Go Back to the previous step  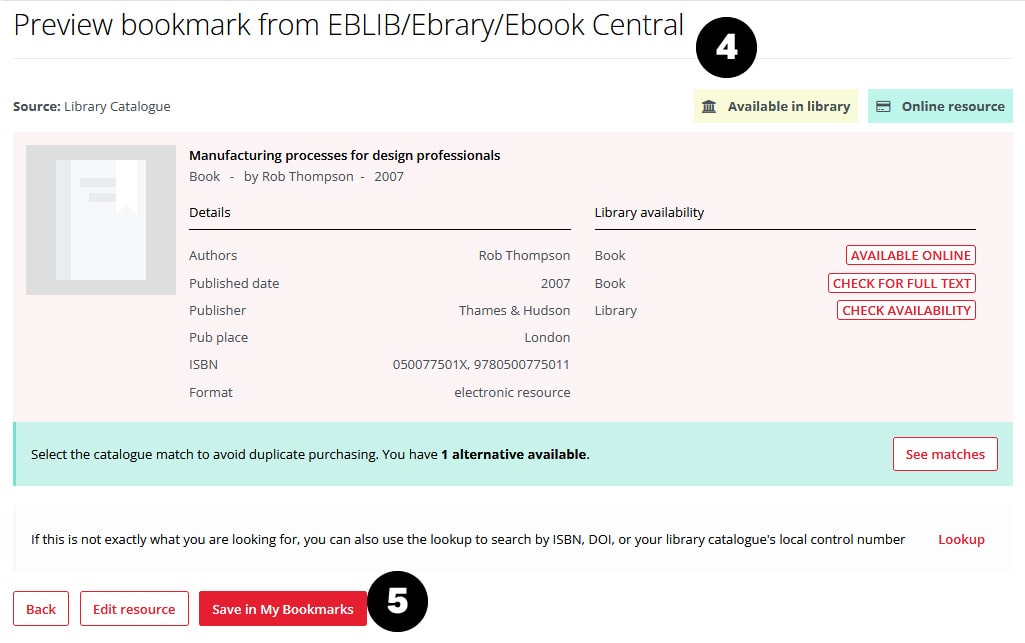tap(41, 609)
